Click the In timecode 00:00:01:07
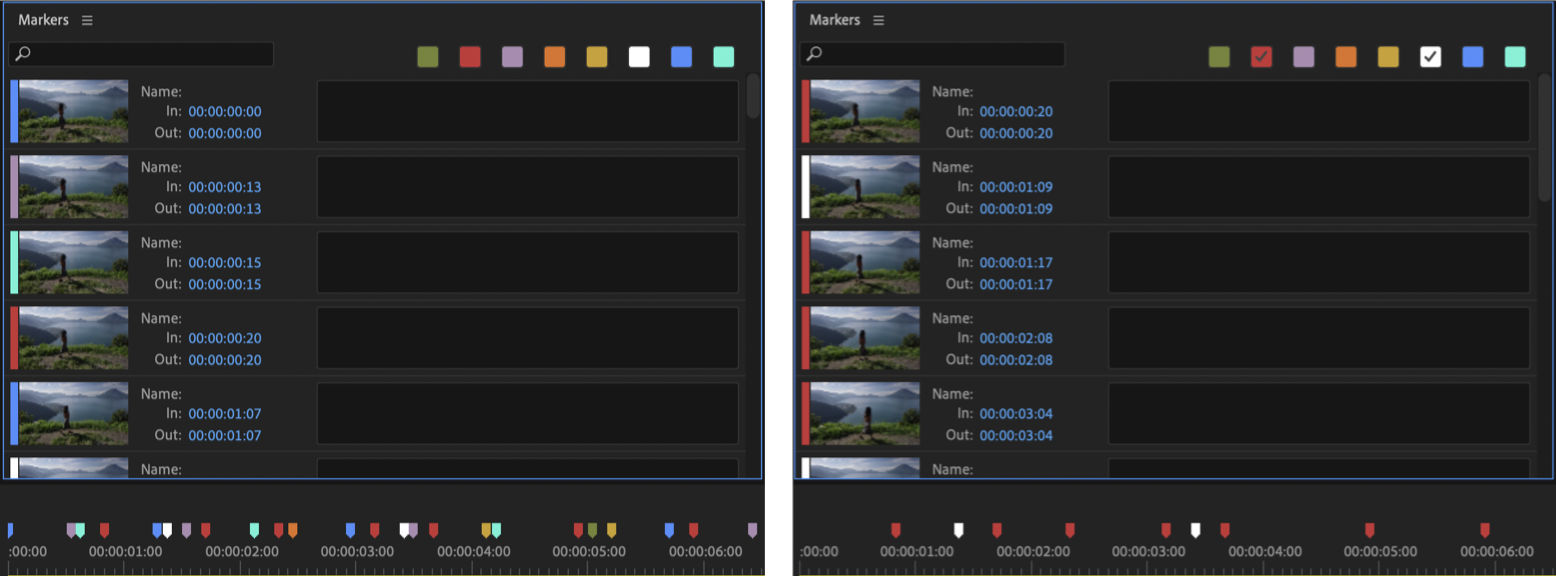The width and height of the screenshot is (1556, 576). (225, 414)
